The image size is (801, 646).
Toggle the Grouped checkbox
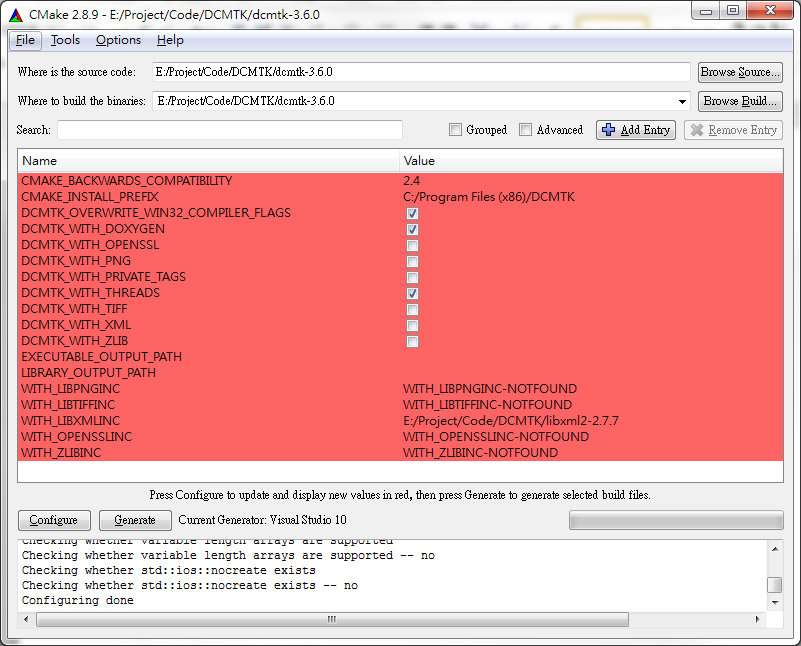[455, 130]
